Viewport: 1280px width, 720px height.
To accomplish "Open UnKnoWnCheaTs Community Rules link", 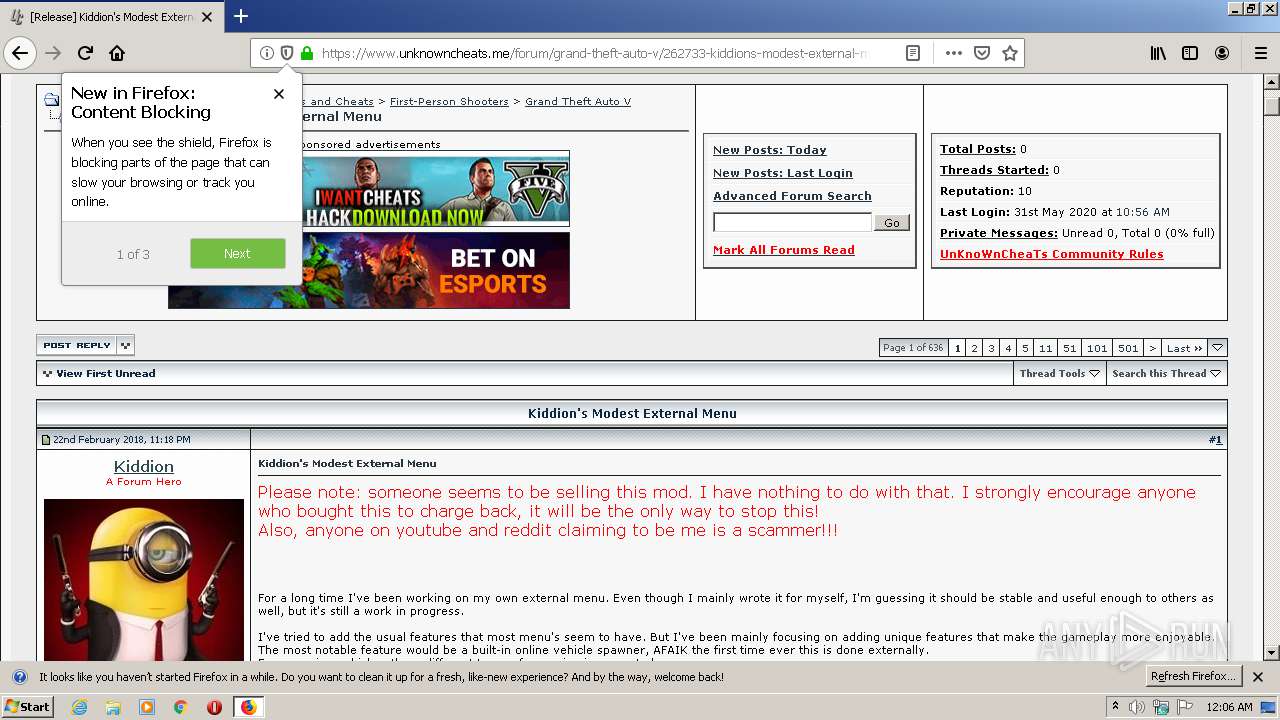I will 1051,254.
